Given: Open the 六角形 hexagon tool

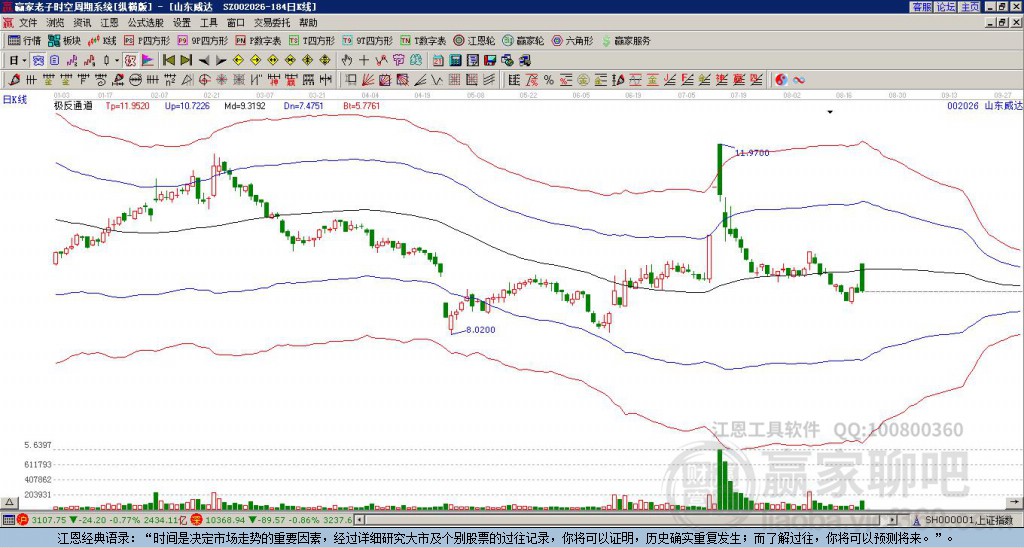Looking at the screenshot, I should tap(573, 41).
